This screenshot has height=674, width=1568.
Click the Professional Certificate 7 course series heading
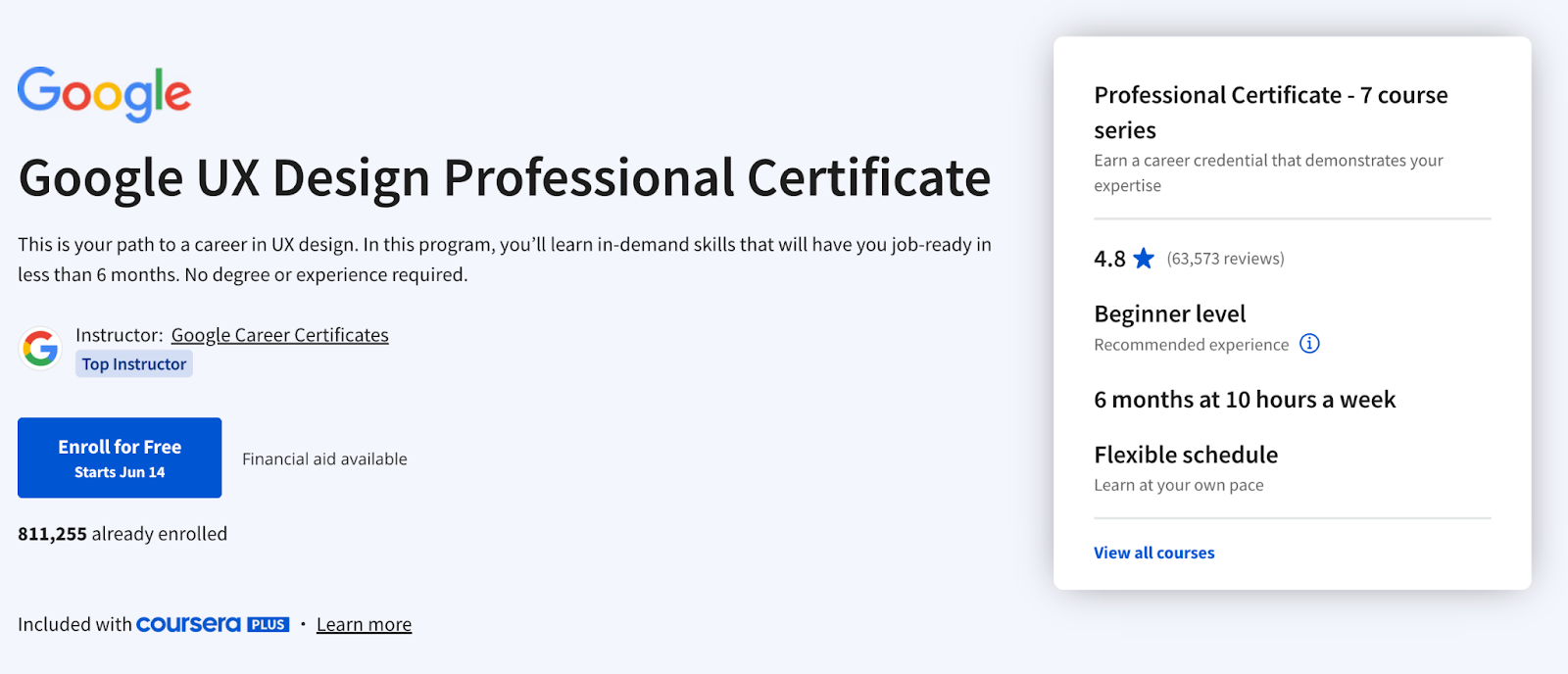[x=1270, y=112]
